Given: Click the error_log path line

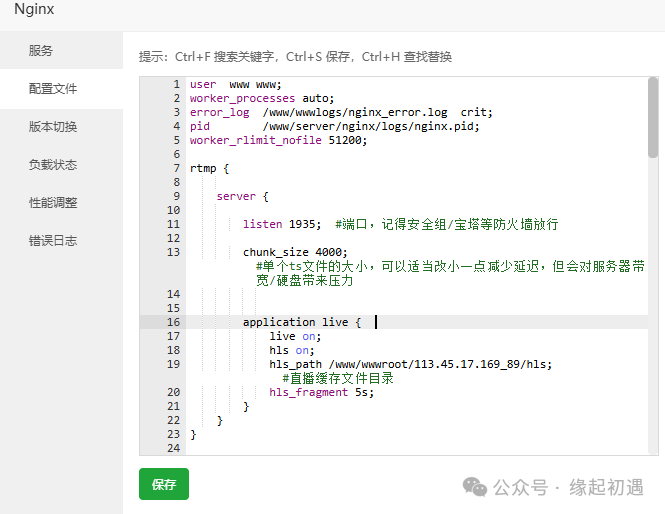Looking at the screenshot, I should tap(341, 112).
